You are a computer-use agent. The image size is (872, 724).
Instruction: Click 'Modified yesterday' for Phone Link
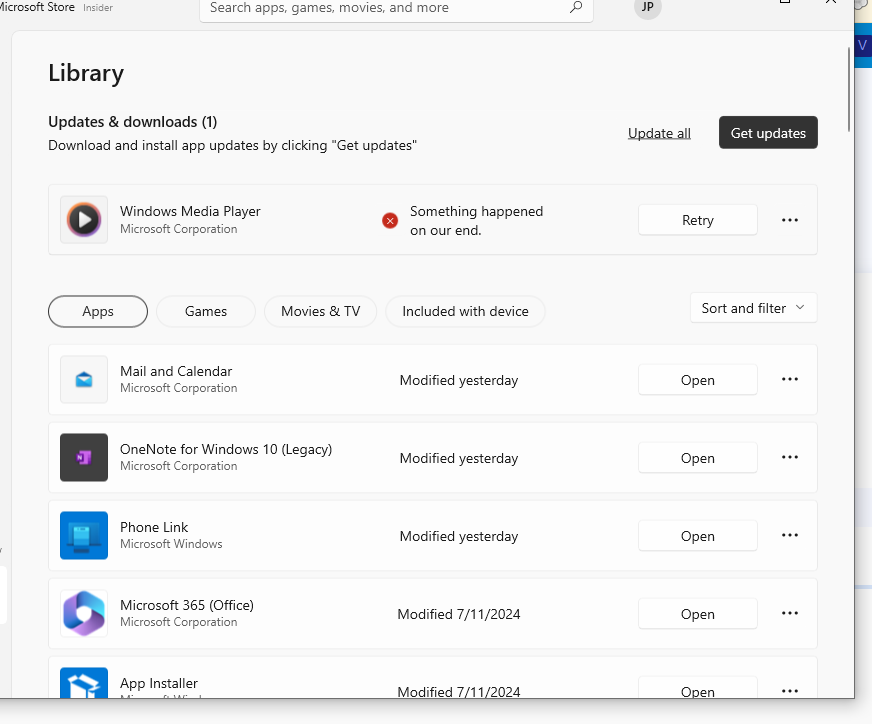click(x=459, y=536)
